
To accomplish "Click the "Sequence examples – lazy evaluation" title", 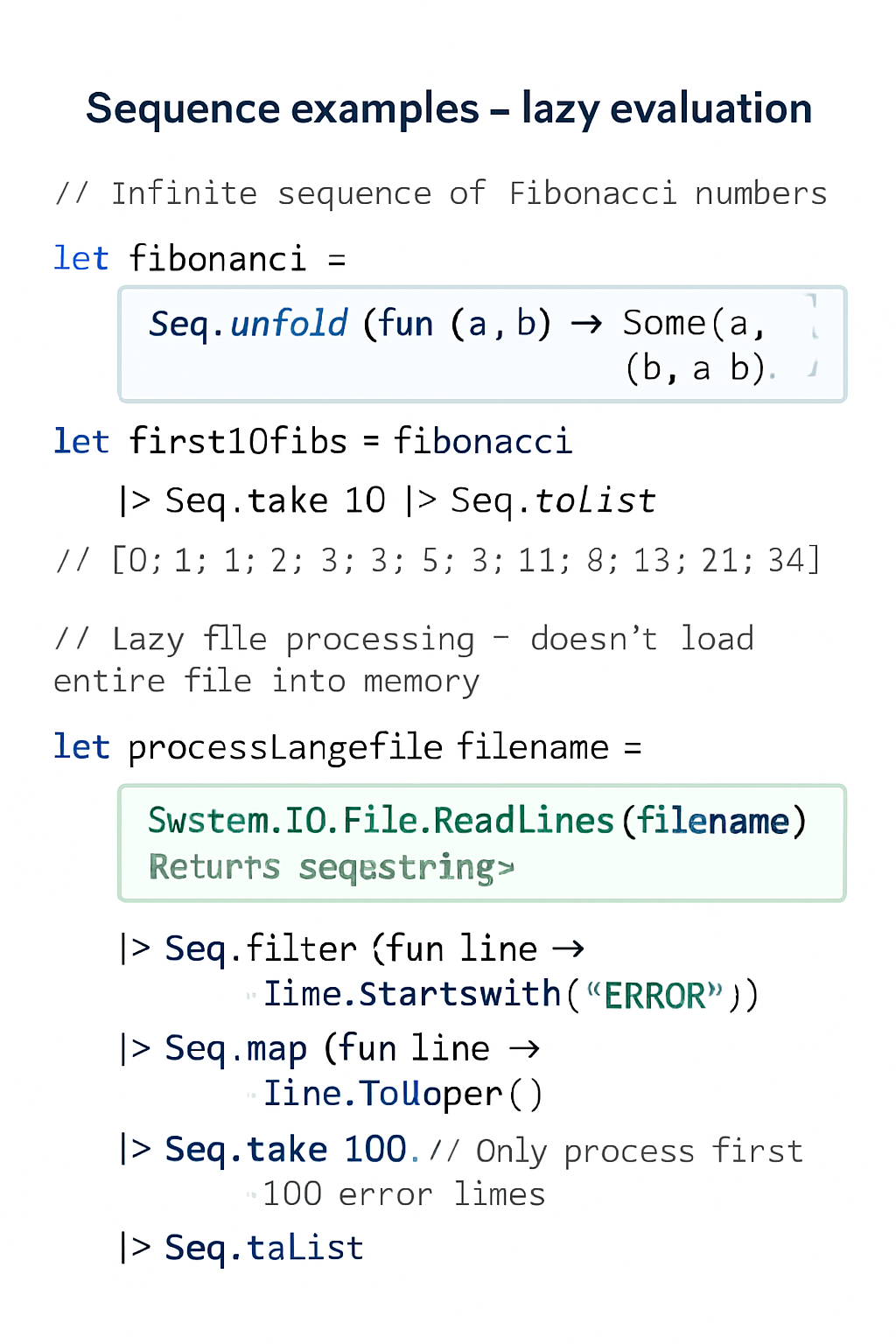I will coord(449,109).
